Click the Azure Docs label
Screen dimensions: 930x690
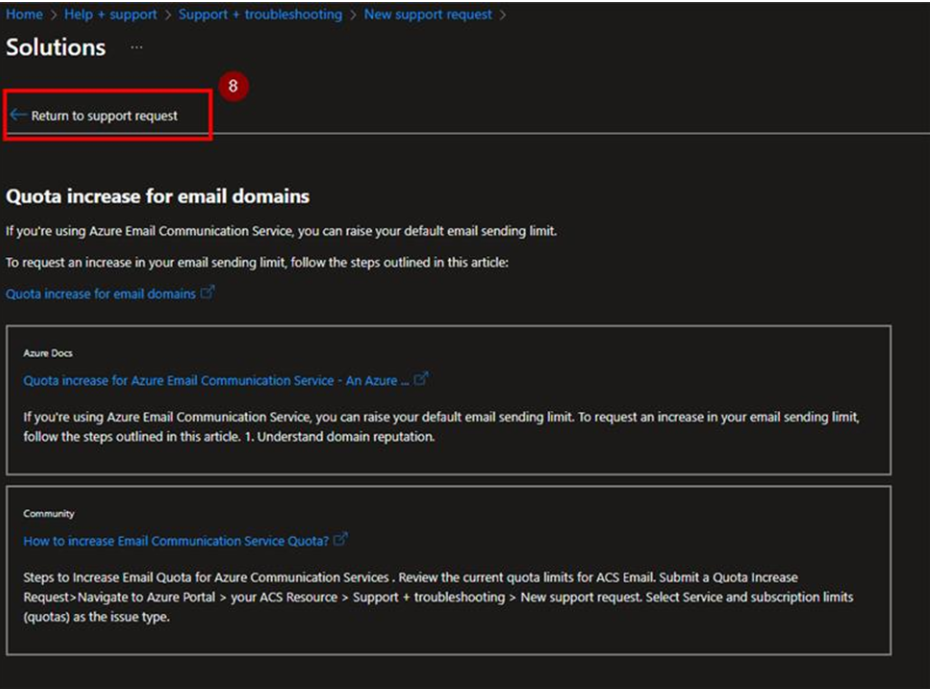pyautogui.click(x=48, y=353)
